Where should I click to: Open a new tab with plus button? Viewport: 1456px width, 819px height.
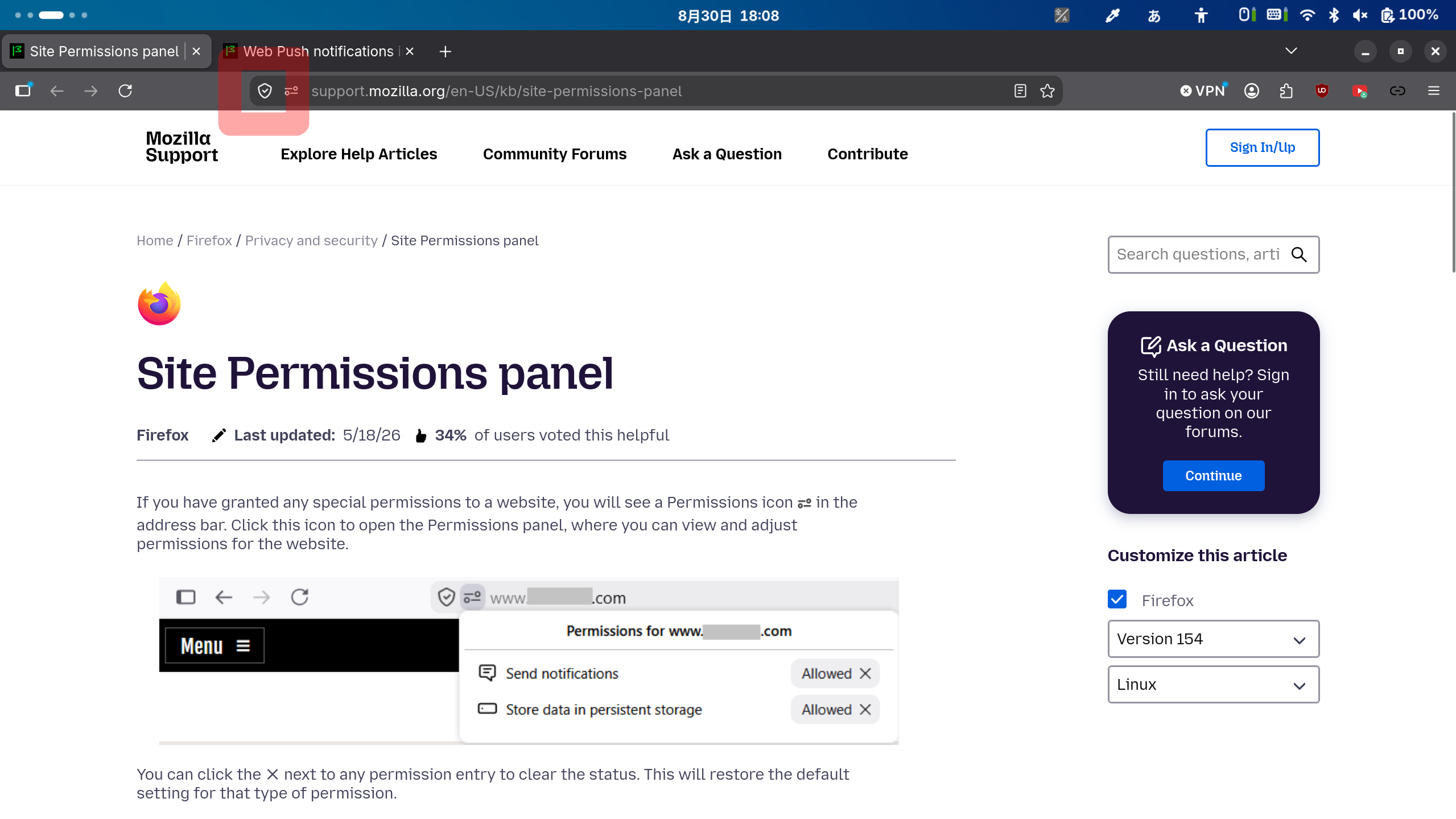click(446, 52)
